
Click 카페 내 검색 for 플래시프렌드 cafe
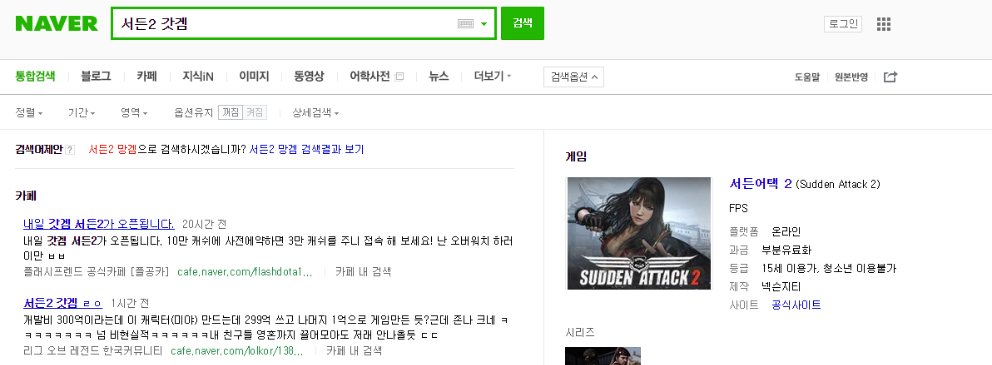click(363, 272)
